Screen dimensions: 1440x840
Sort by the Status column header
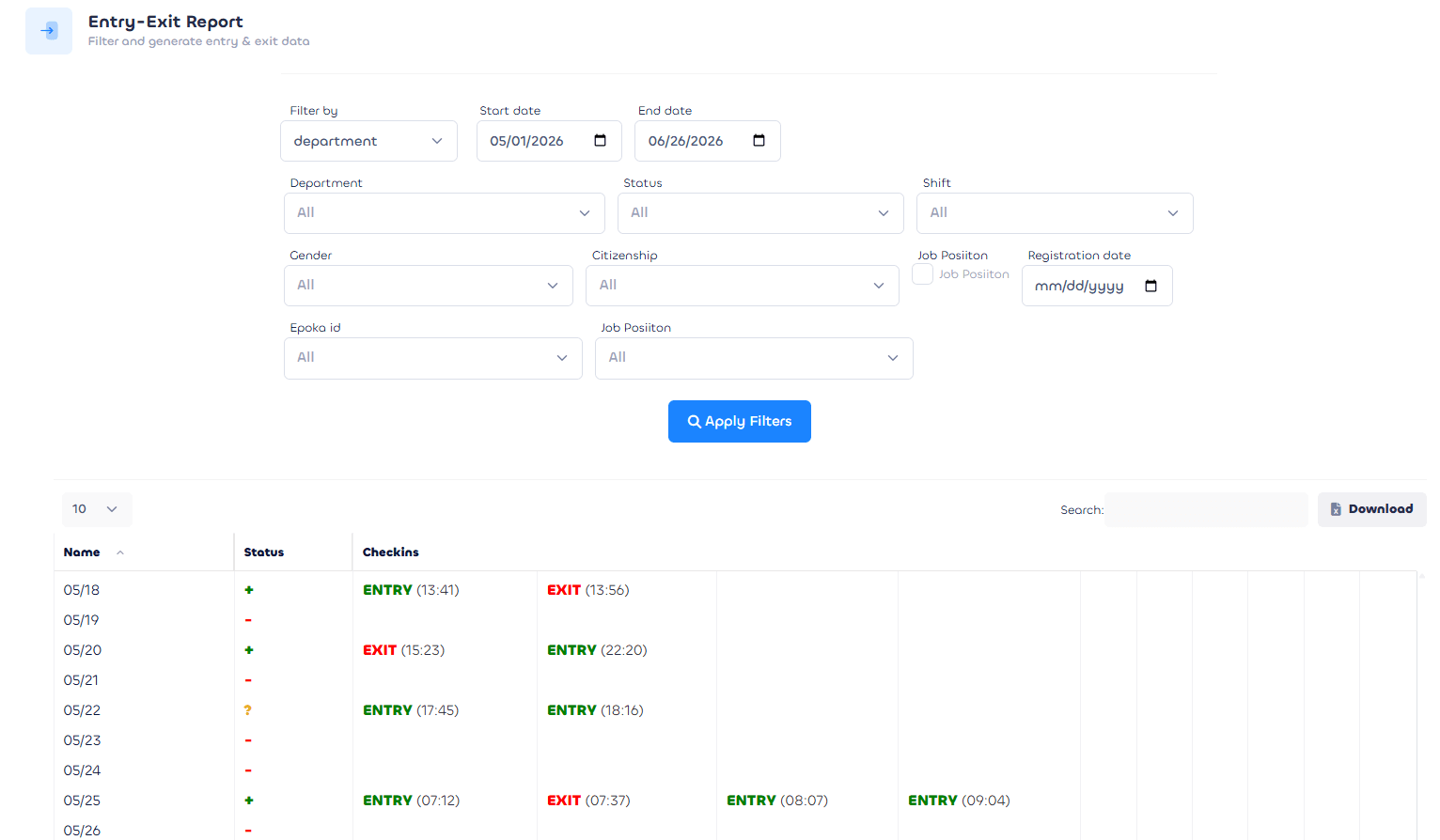(x=264, y=552)
